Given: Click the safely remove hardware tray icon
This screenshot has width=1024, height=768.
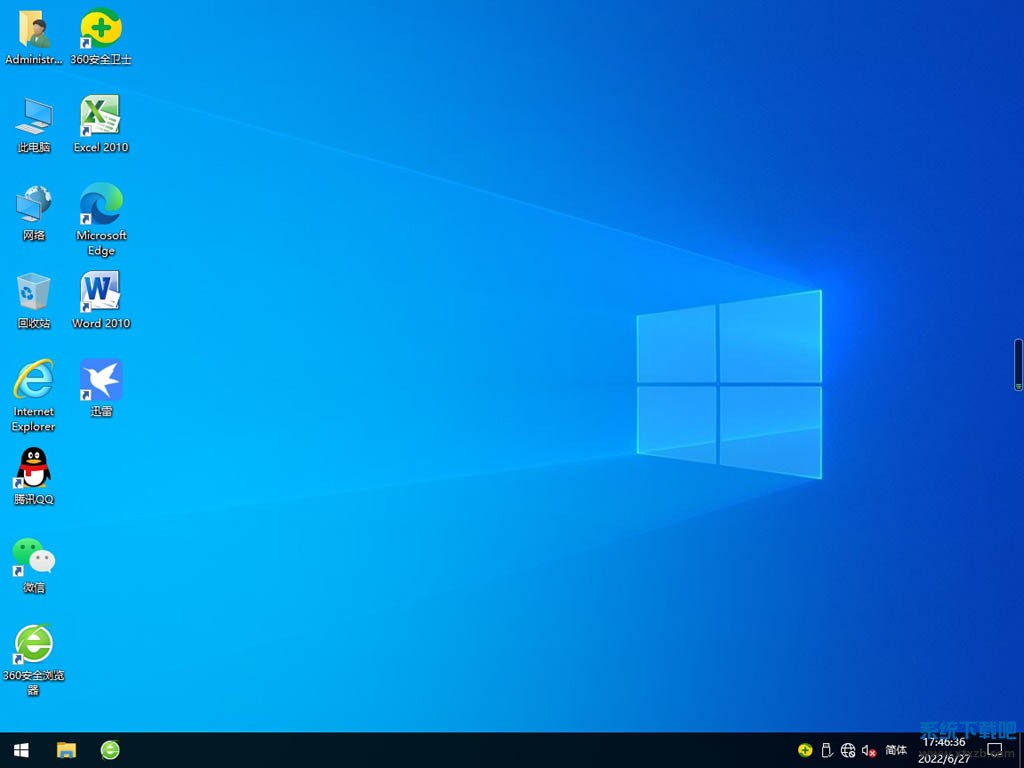Looking at the screenshot, I should pyautogui.click(x=826, y=750).
